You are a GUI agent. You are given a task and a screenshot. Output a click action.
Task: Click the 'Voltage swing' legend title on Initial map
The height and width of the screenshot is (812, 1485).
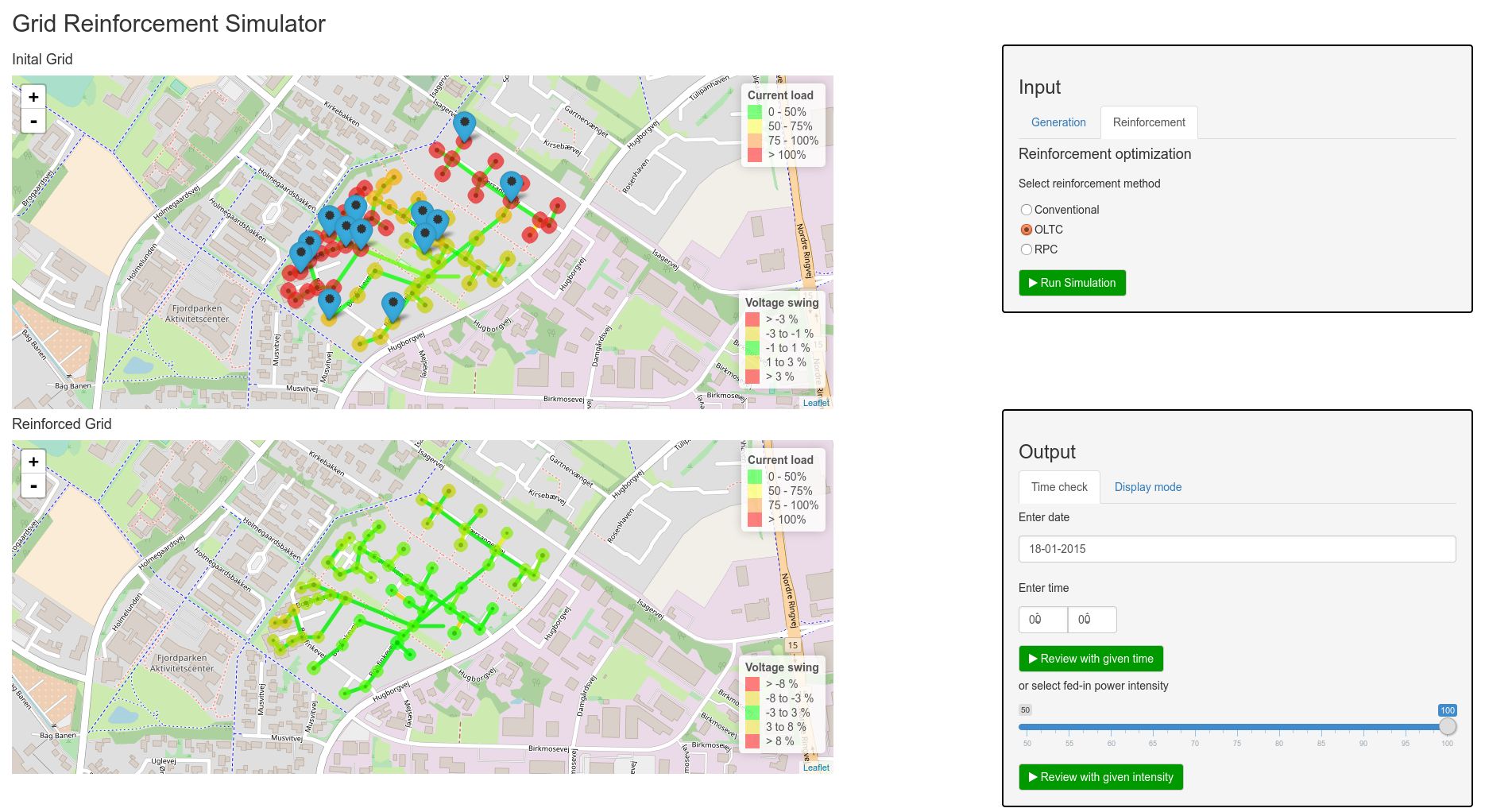(x=782, y=303)
